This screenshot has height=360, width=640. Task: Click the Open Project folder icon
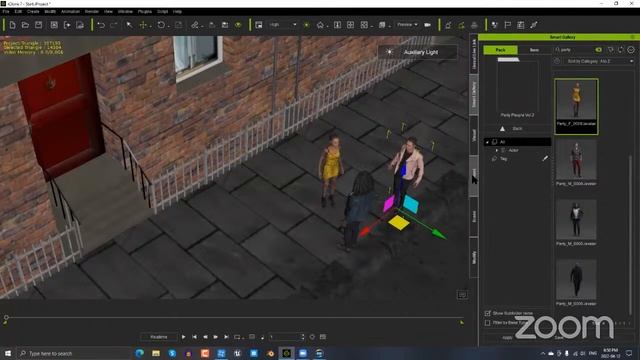tap(25, 25)
